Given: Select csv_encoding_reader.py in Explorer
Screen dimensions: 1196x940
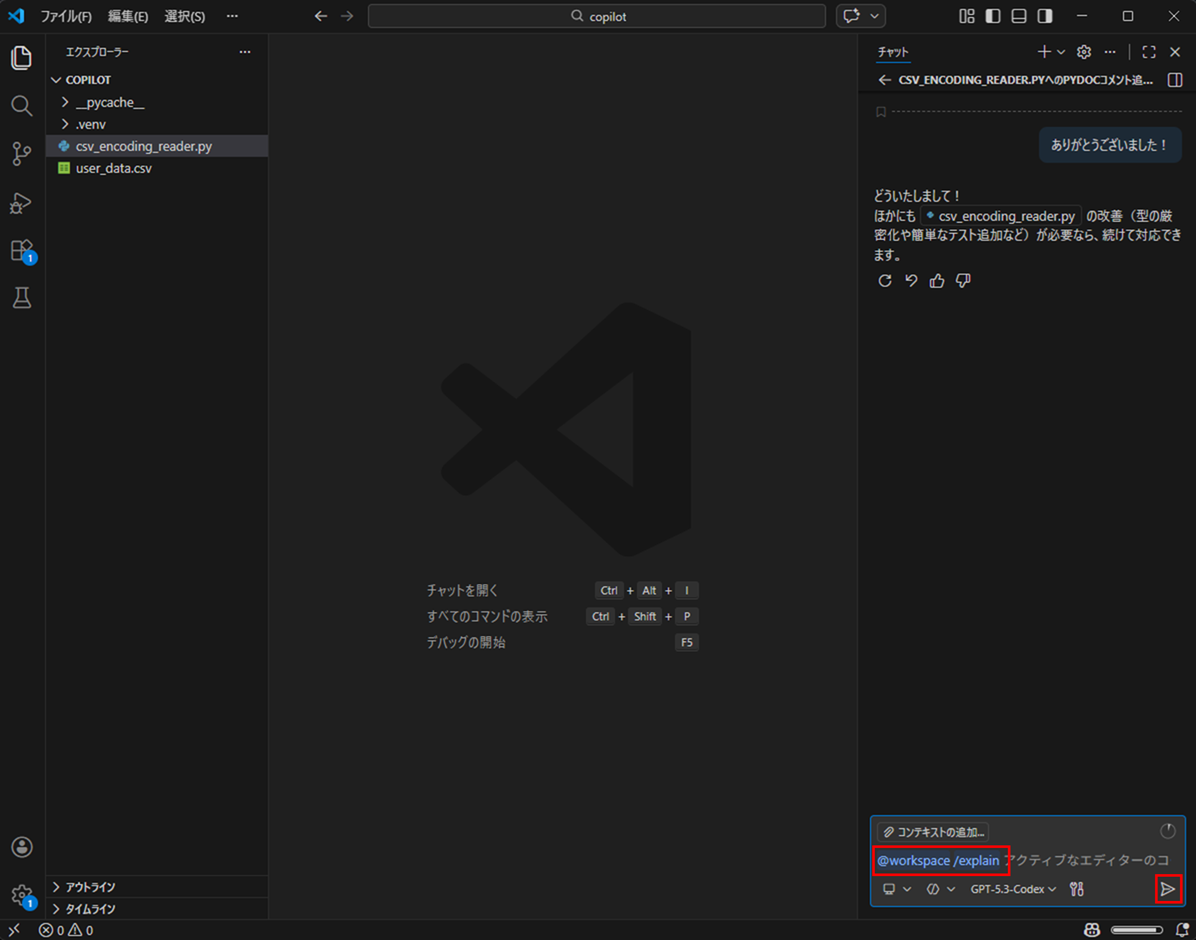Looking at the screenshot, I should click(x=143, y=145).
